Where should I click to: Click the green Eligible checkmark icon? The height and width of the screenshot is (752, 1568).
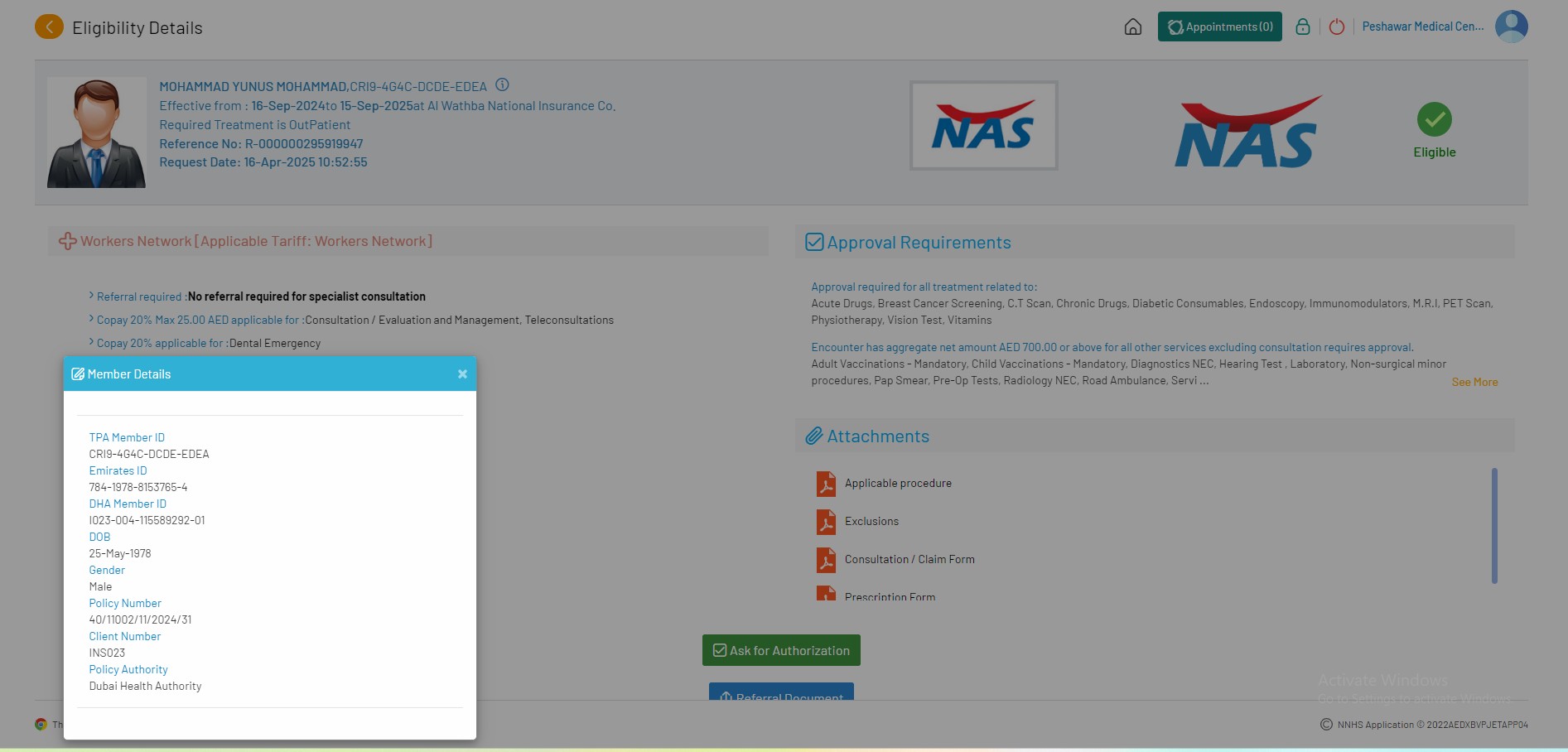pos(1435,119)
